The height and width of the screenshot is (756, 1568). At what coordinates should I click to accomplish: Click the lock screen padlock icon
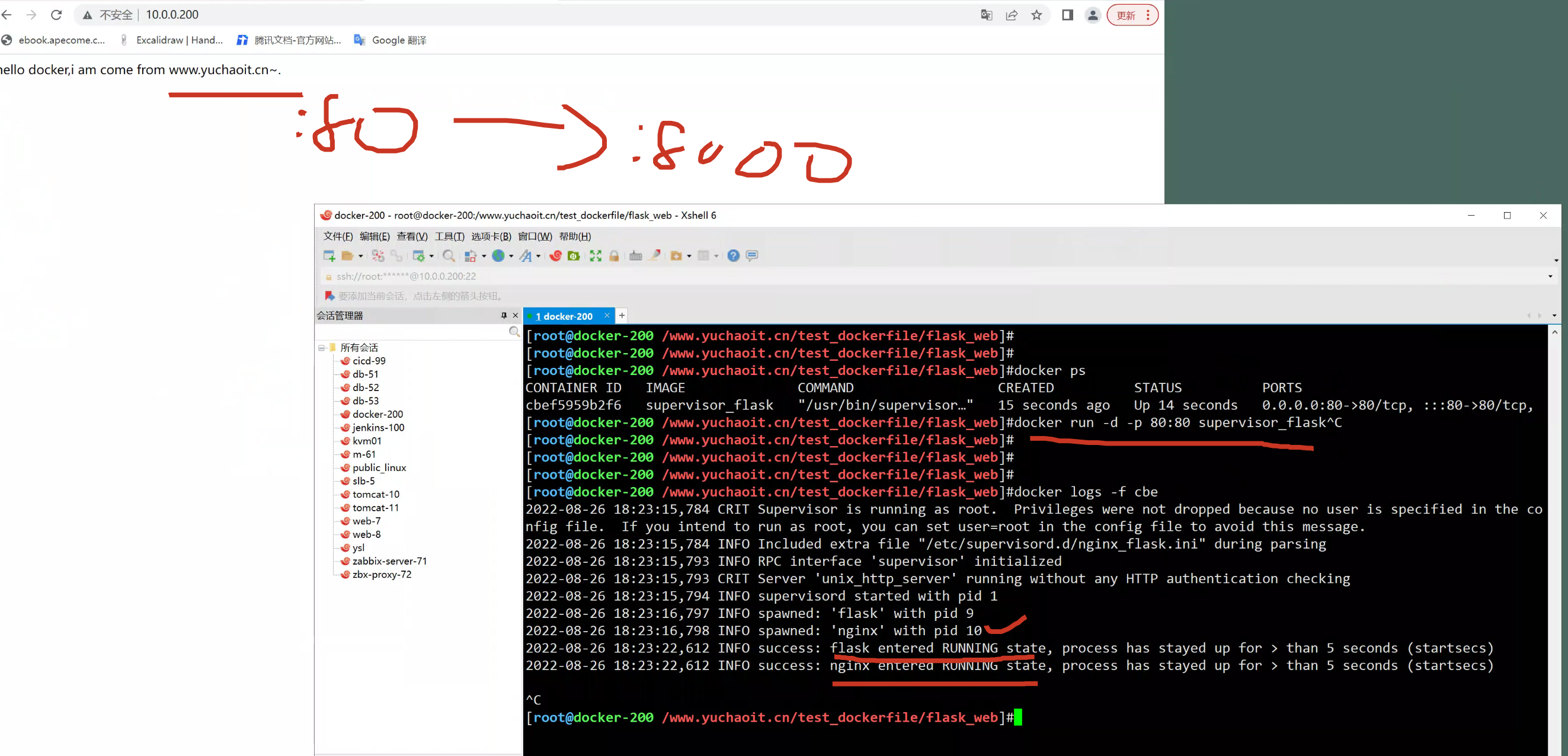click(x=614, y=255)
